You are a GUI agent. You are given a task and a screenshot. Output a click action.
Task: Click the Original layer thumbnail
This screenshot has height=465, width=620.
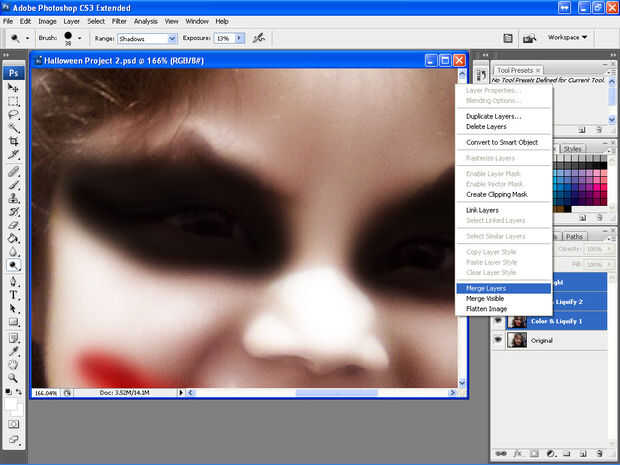coord(517,340)
